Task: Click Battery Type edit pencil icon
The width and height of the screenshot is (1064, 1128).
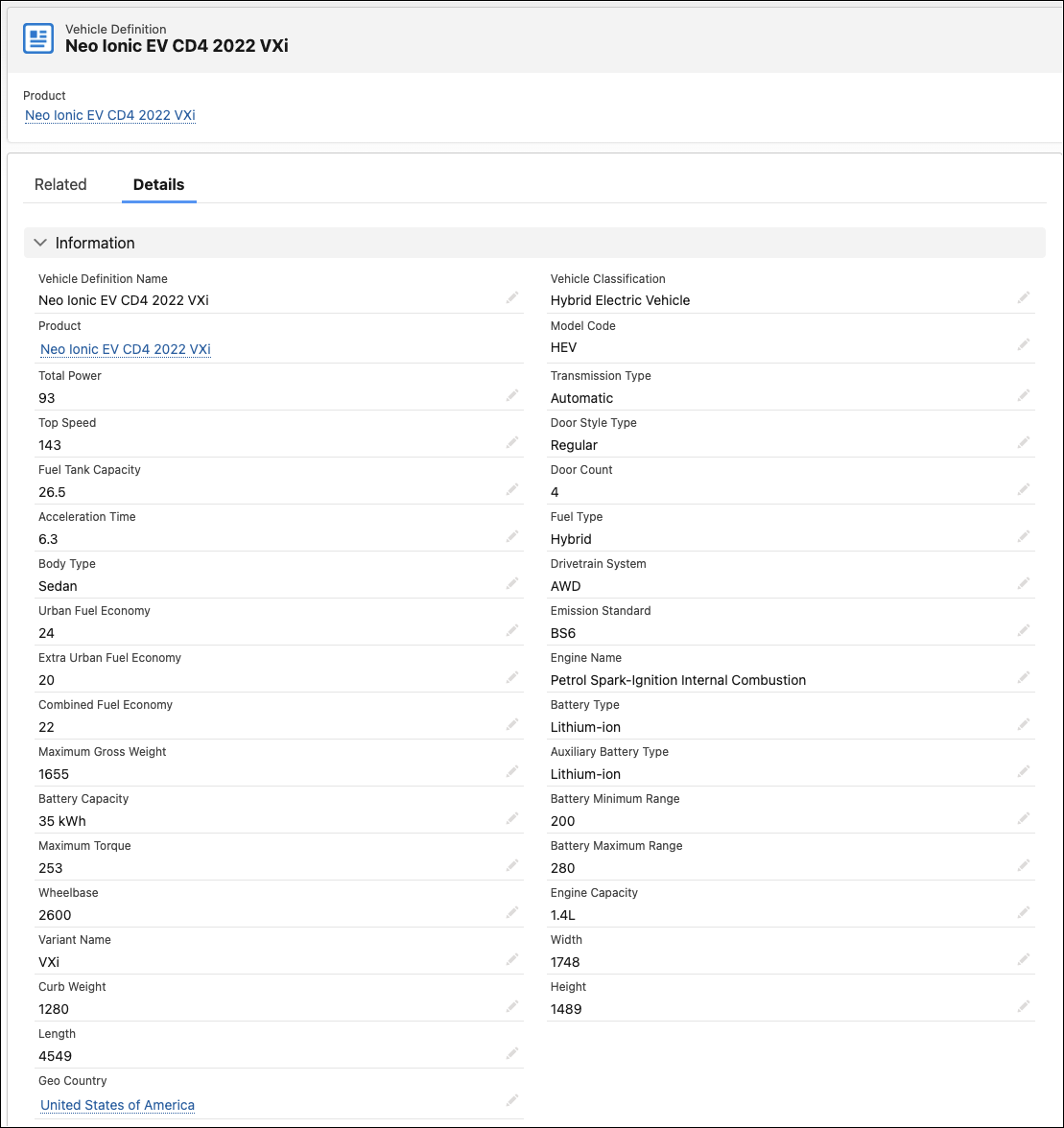Action: tap(1024, 723)
